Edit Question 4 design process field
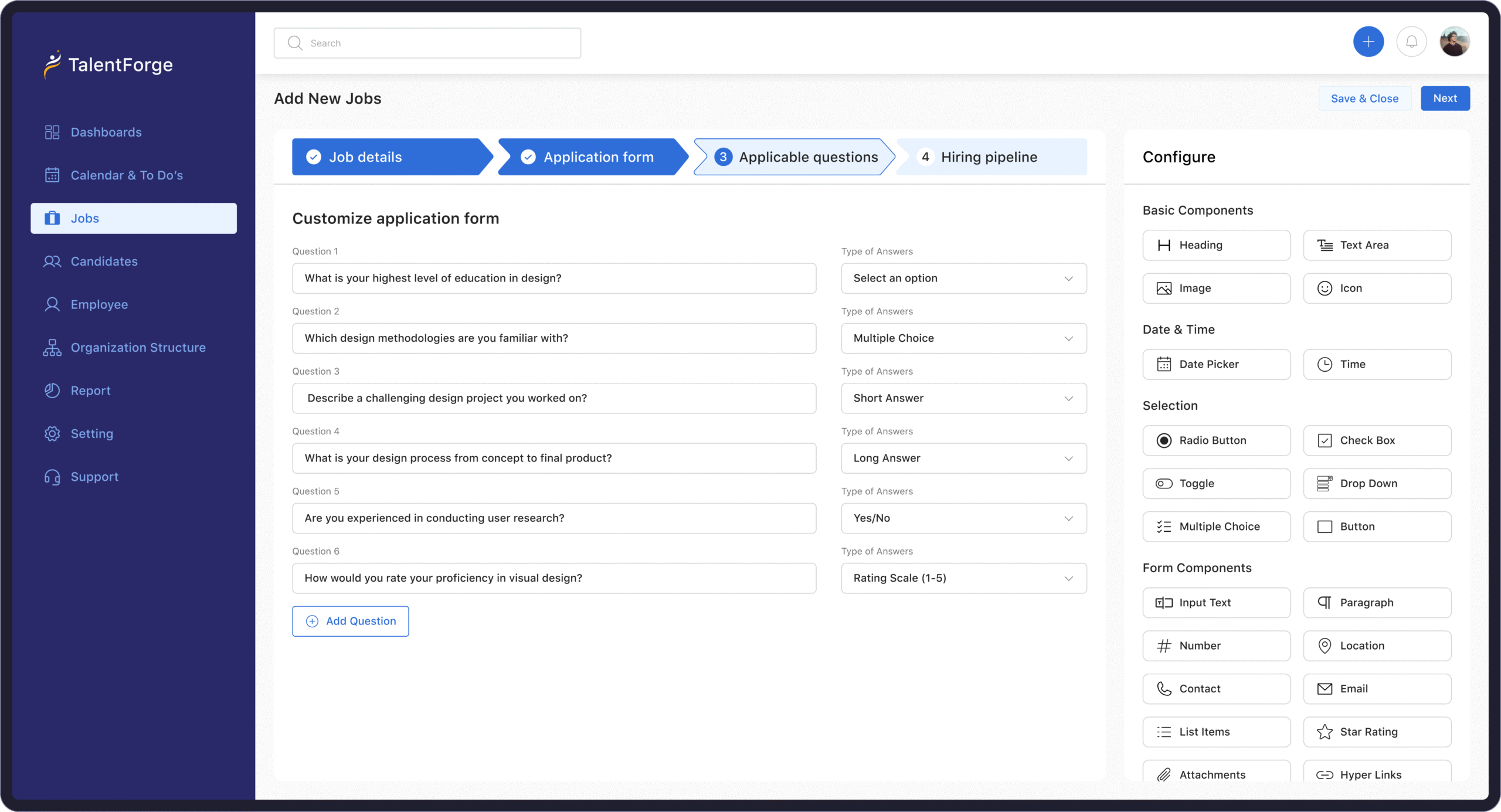Image resolution: width=1501 pixels, height=812 pixels. [554, 458]
